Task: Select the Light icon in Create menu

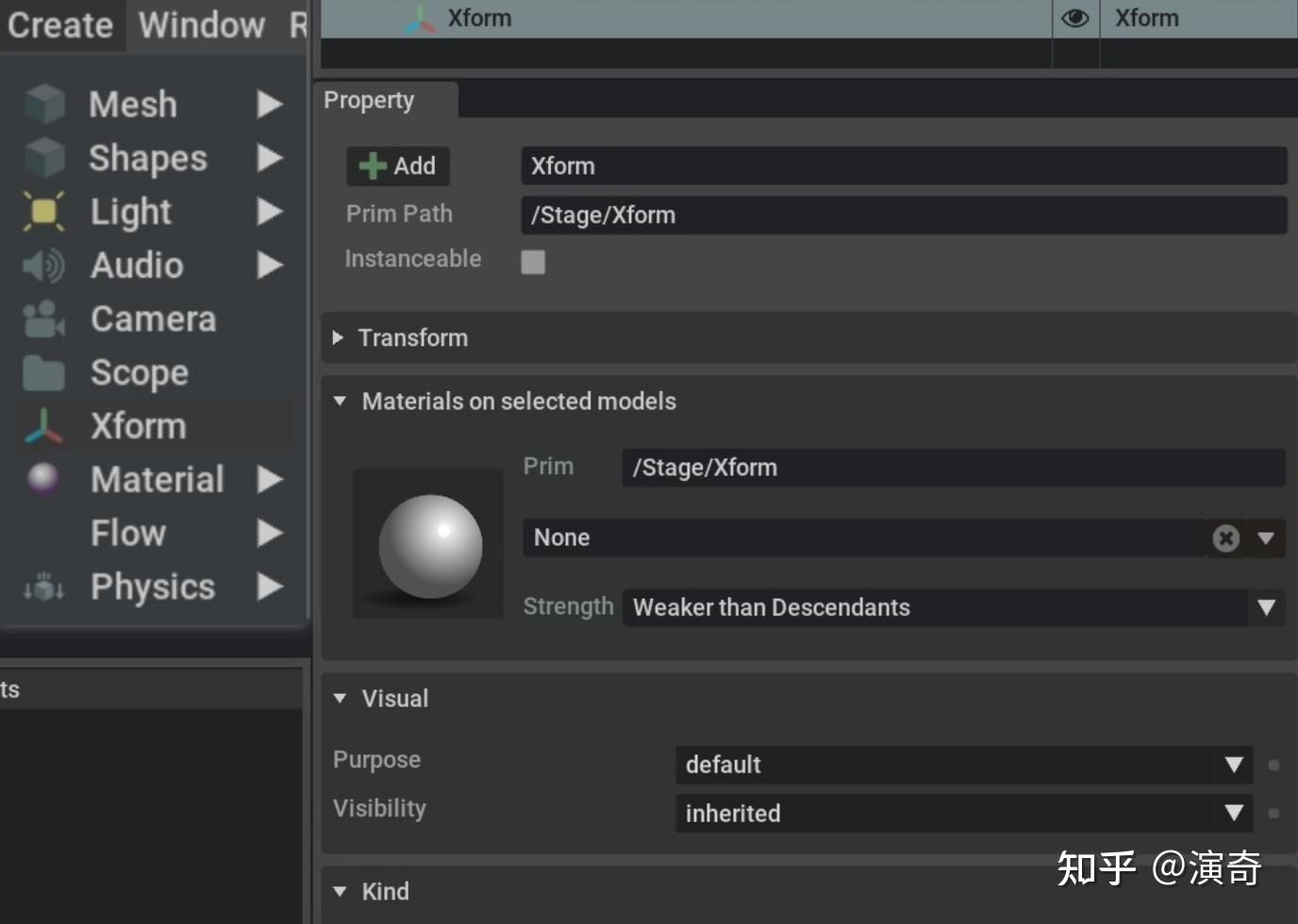Action: 43,211
